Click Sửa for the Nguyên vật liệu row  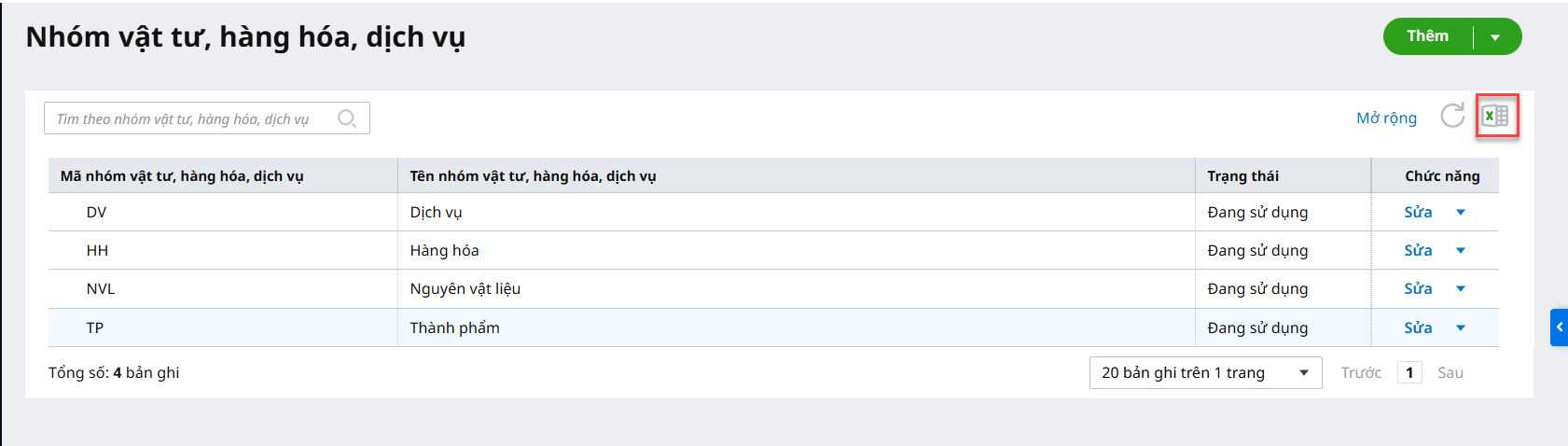(1418, 289)
